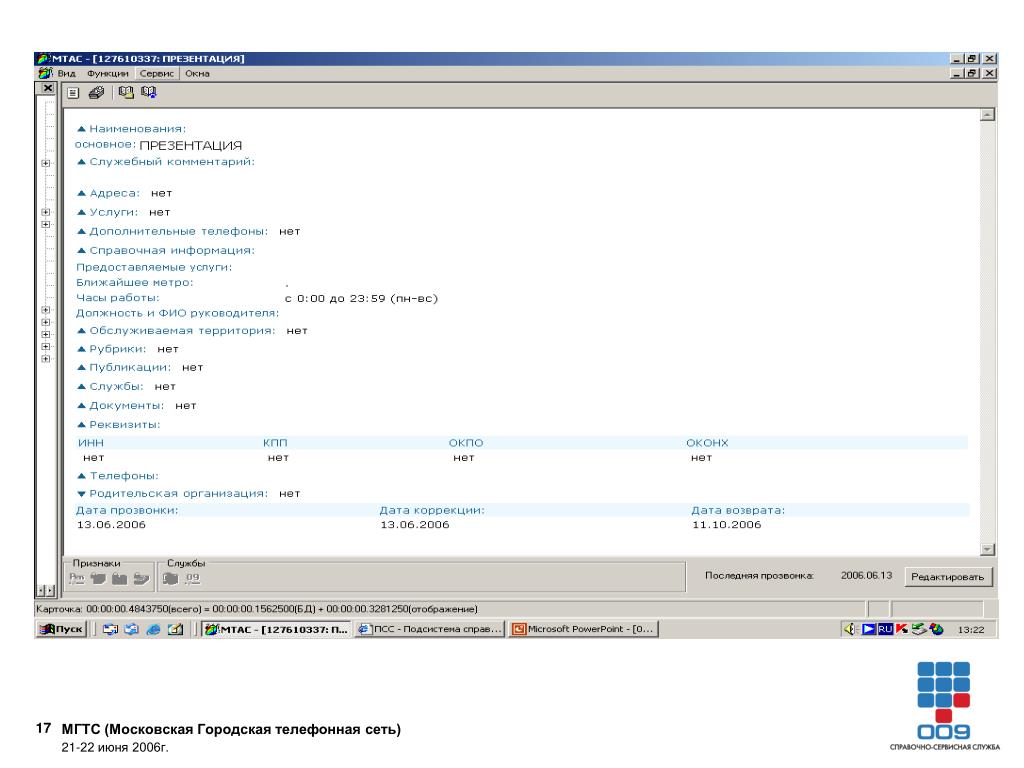The width and height of the screenshot is (1024, 768).
Task: Click the MTAC application icon in the menu bar
Action: coord(44,73)
